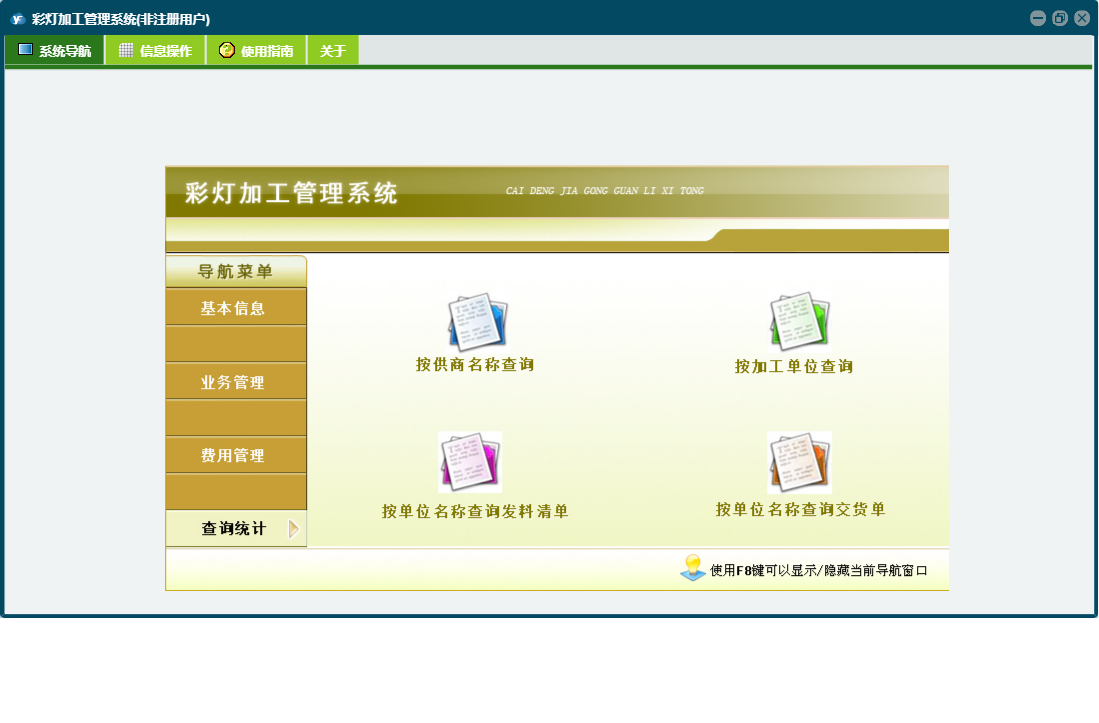
Task: Click the light bulb tip icon
Action: tap(692, 567)
